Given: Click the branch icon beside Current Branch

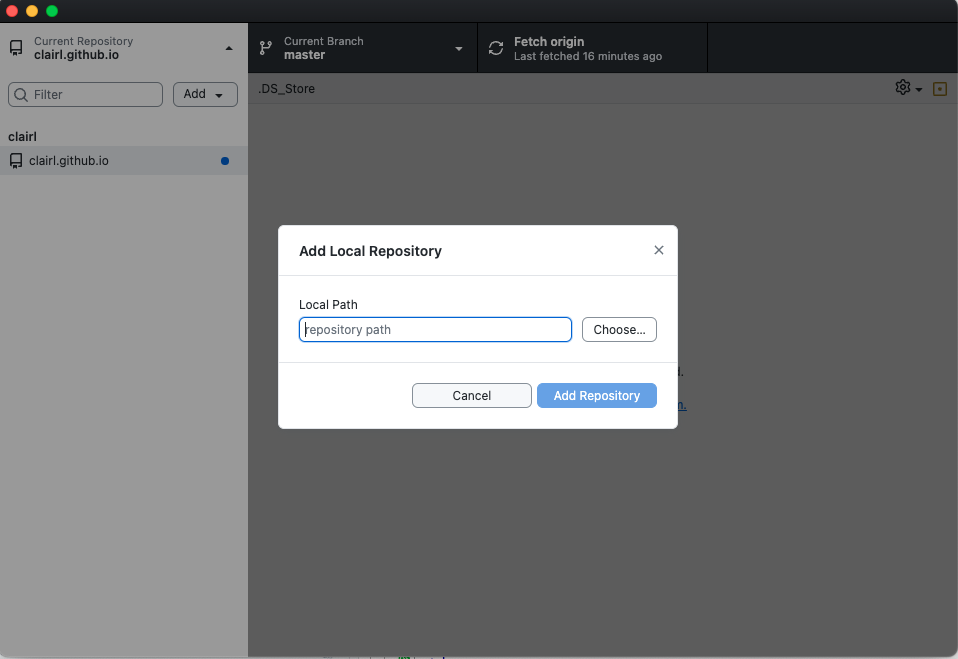Looking at the screenshot, I should point(266,48).
